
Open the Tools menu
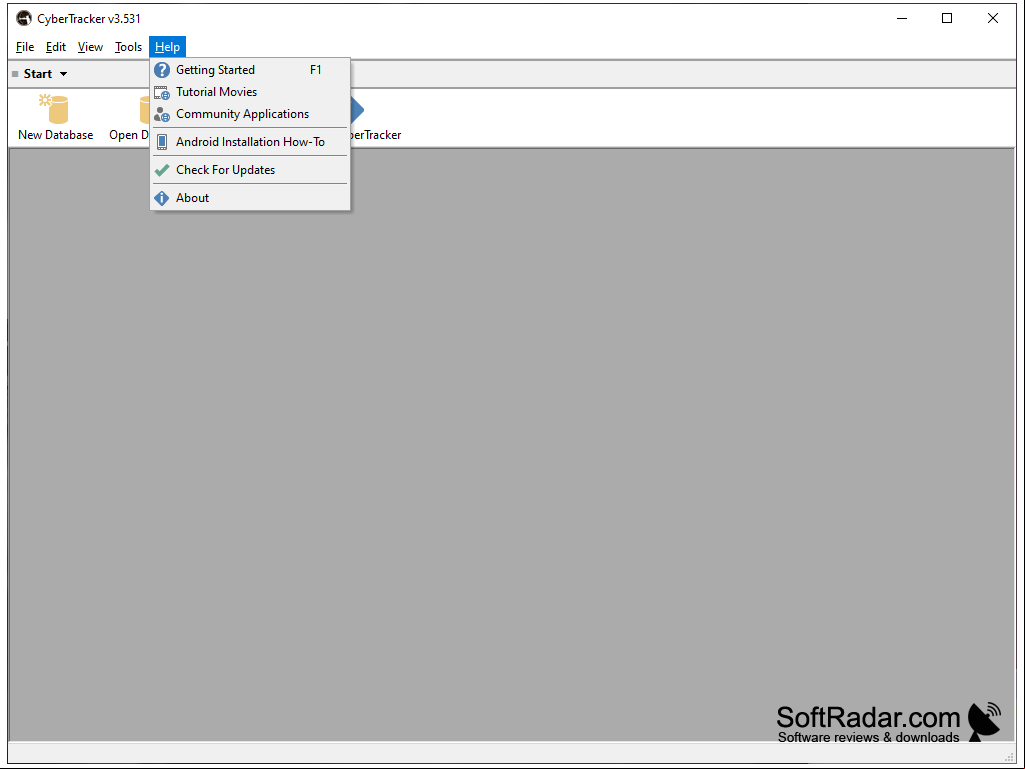point(128,47)
